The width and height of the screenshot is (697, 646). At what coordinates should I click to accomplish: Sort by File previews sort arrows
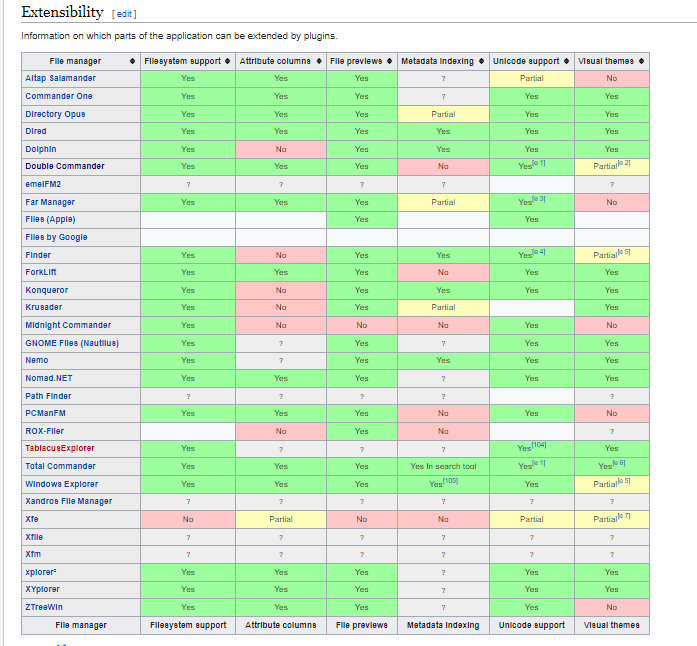click(x=389, y=61)
